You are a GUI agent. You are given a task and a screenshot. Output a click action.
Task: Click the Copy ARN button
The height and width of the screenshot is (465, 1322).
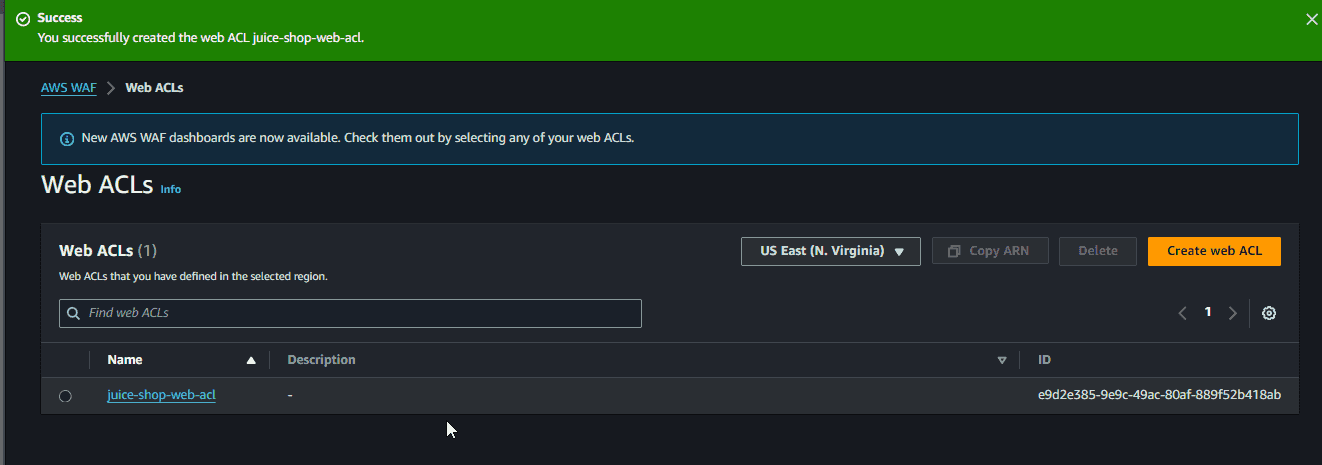click(990, 251)
